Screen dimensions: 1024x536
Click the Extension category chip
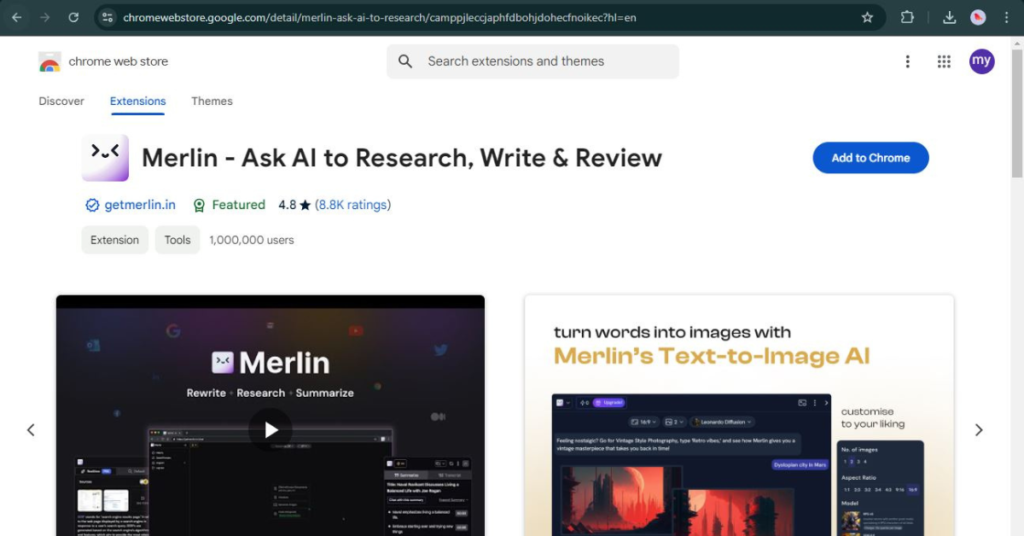[x=114, y=240]
